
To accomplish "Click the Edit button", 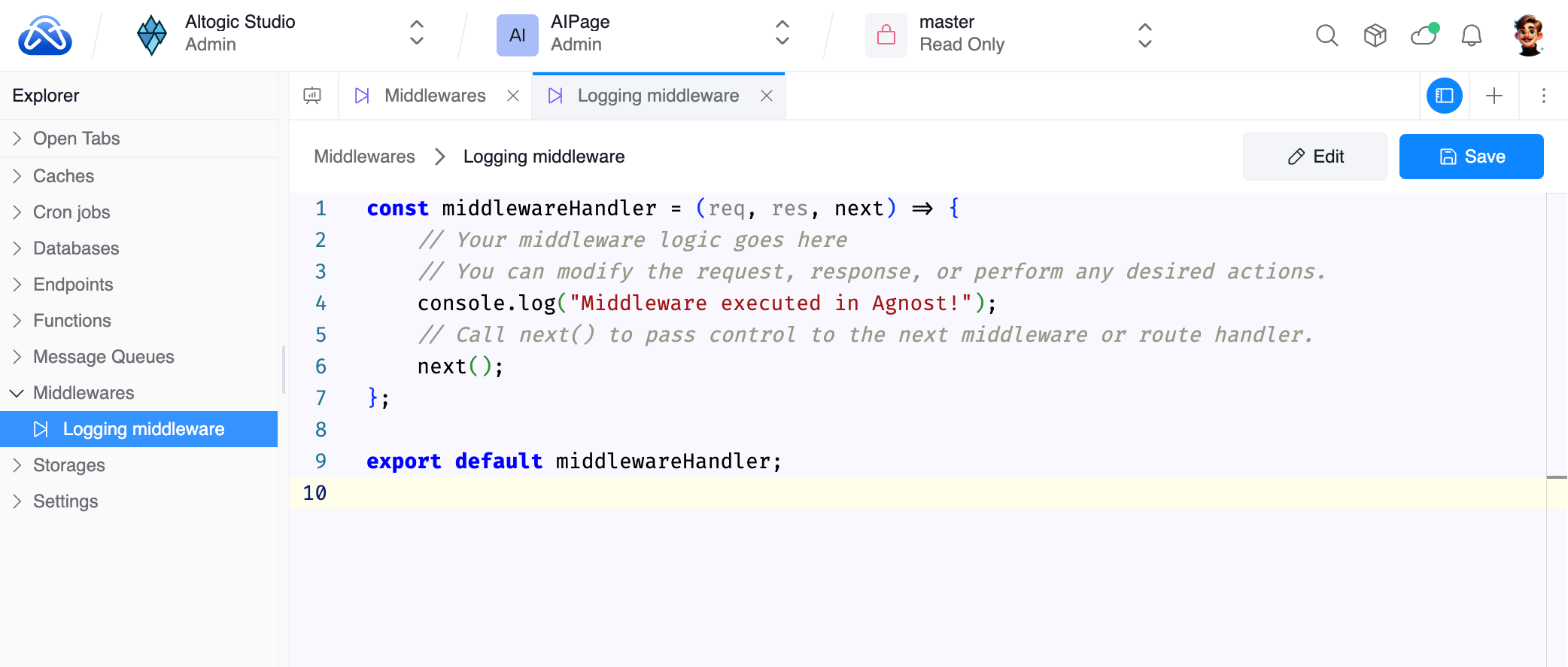I will click(1314, 157).
